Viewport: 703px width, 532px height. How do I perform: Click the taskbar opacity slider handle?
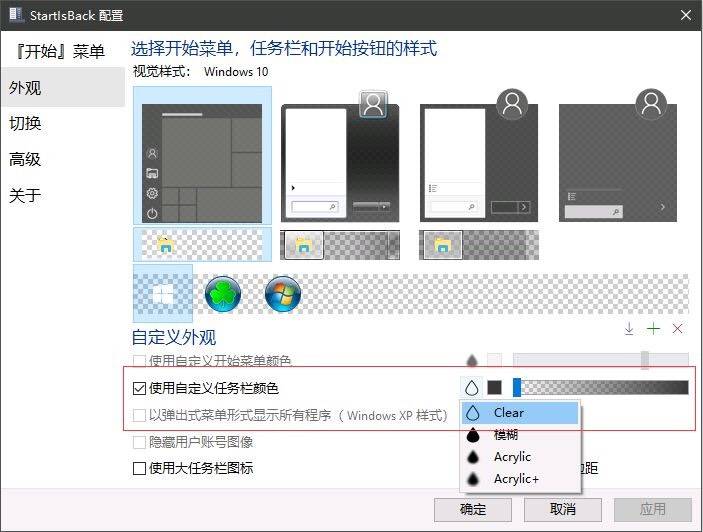coord(517,387)
